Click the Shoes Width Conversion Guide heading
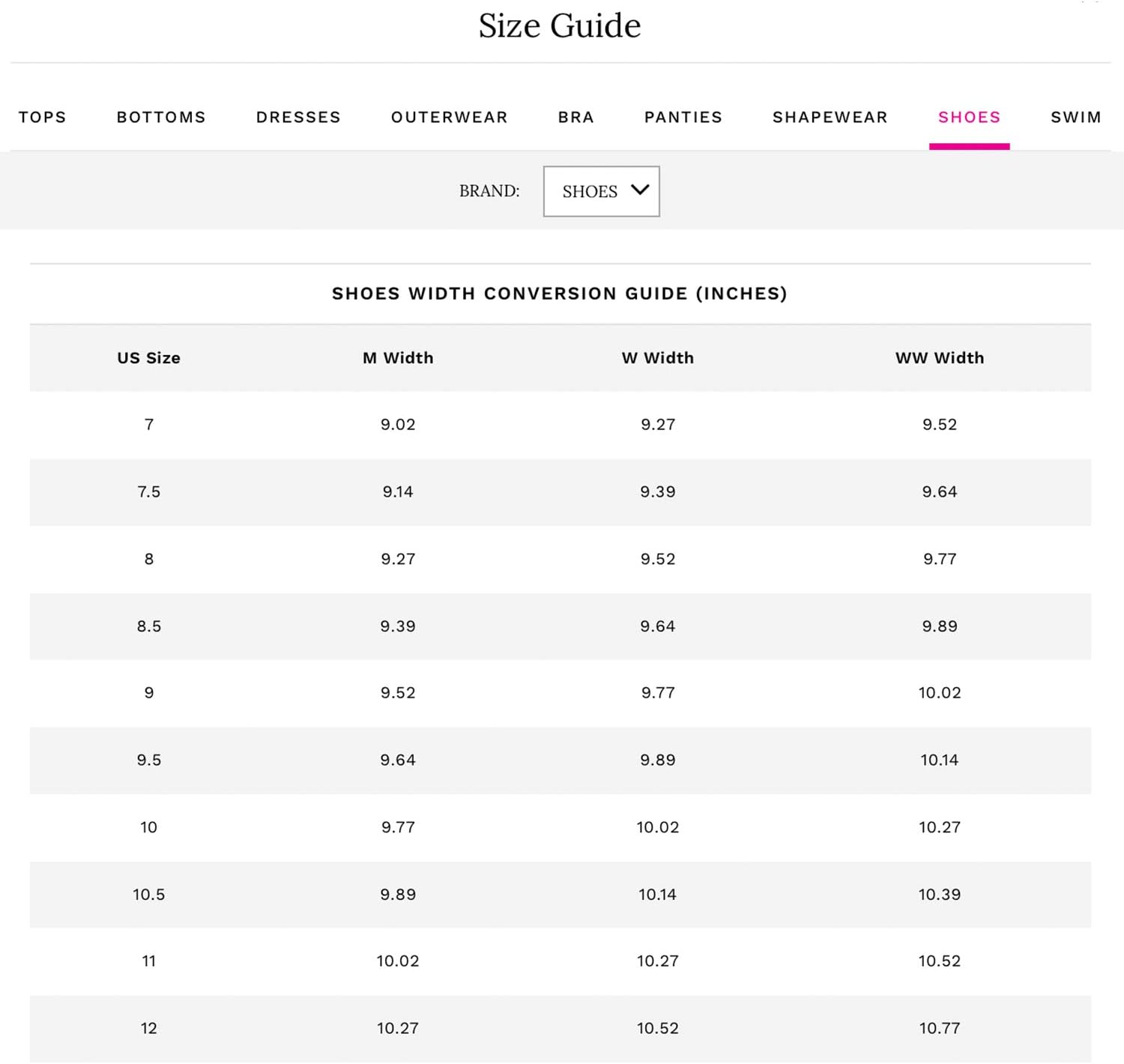This screenshot has width=1124, height=1064. tap(560, 294)
